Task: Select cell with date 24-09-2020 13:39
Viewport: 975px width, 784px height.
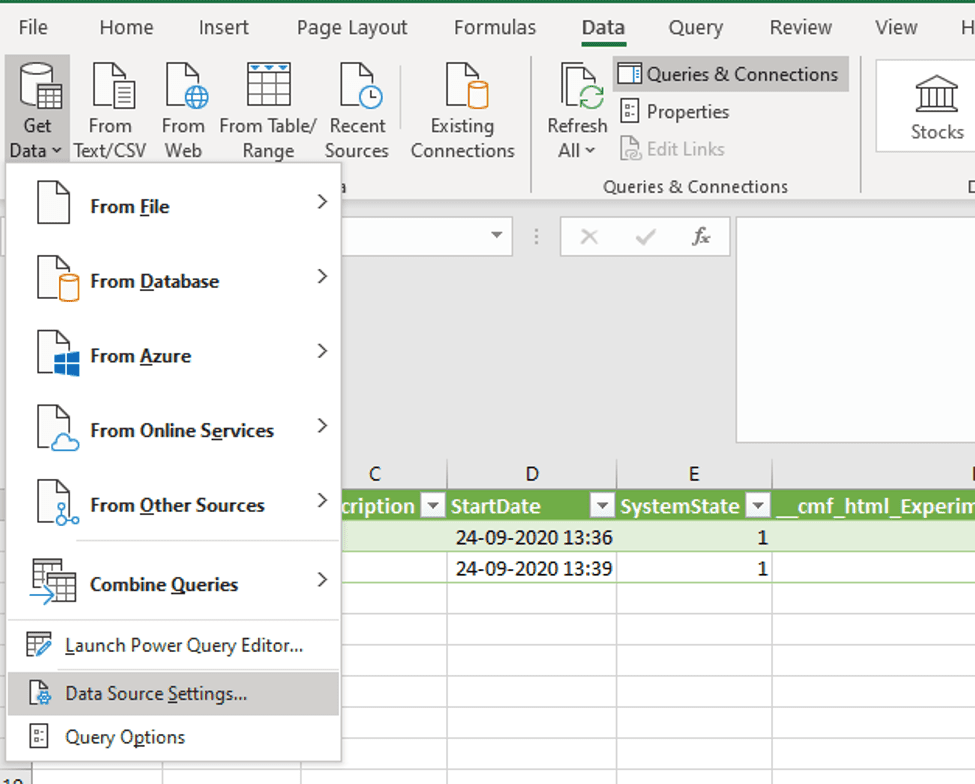Action: point(531,569)
